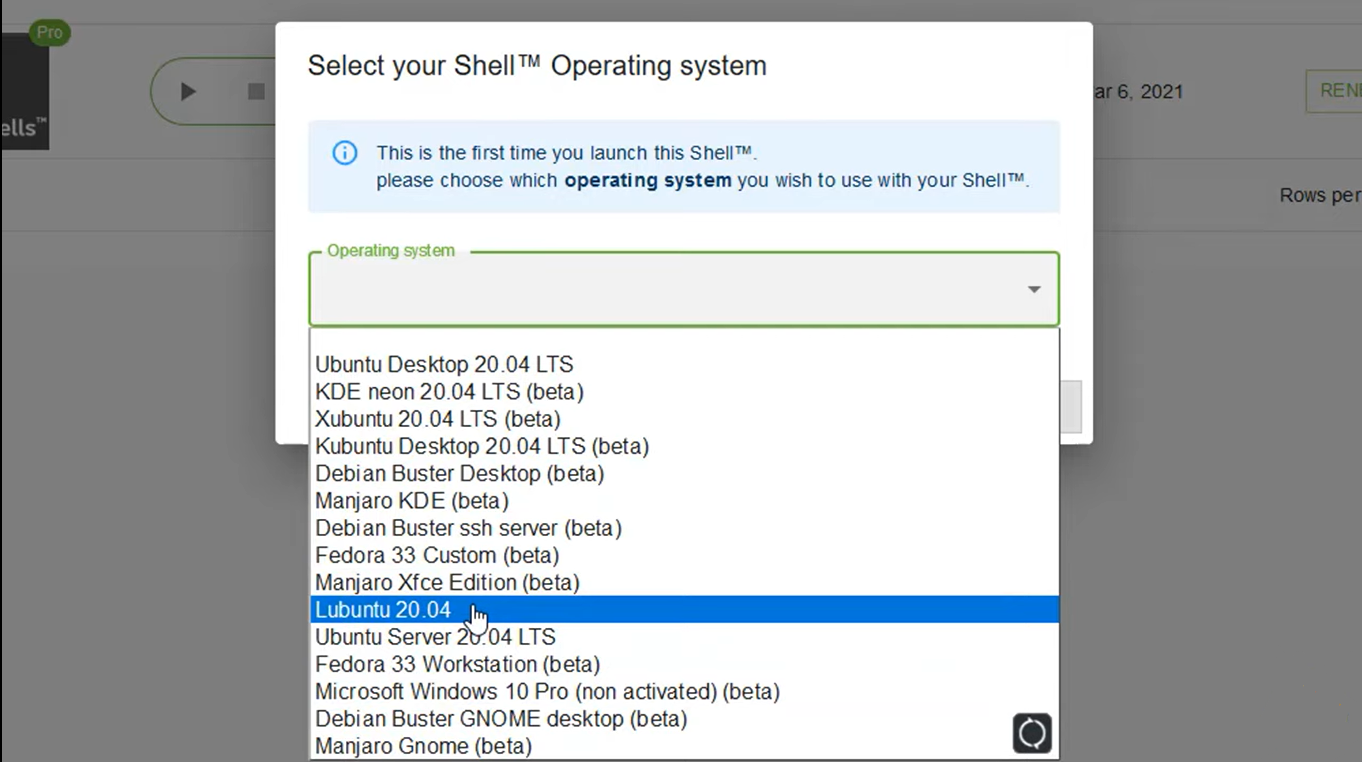The width and height of the screenshot is (1362, 762).
Task: Select KDE neon 20.04 LTS beta
Action: 449,392
